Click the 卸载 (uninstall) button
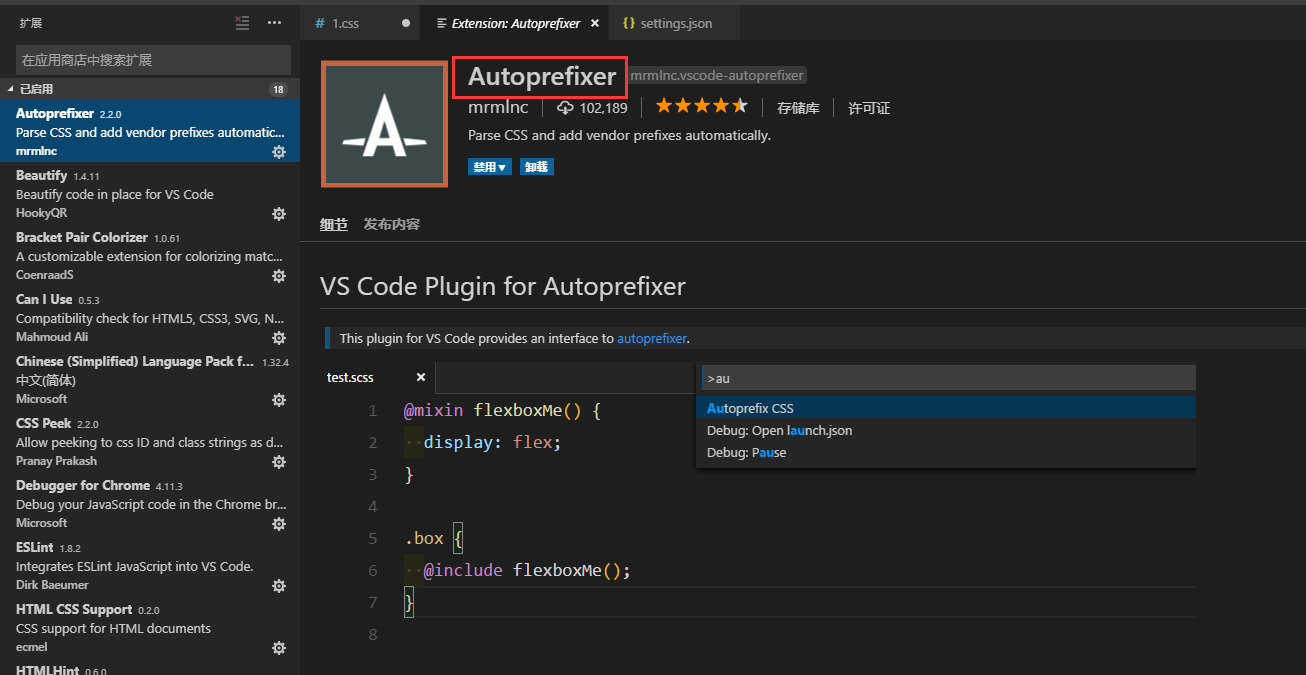The width and height of the screenshot is (1306, 675). tap(536, 167)
